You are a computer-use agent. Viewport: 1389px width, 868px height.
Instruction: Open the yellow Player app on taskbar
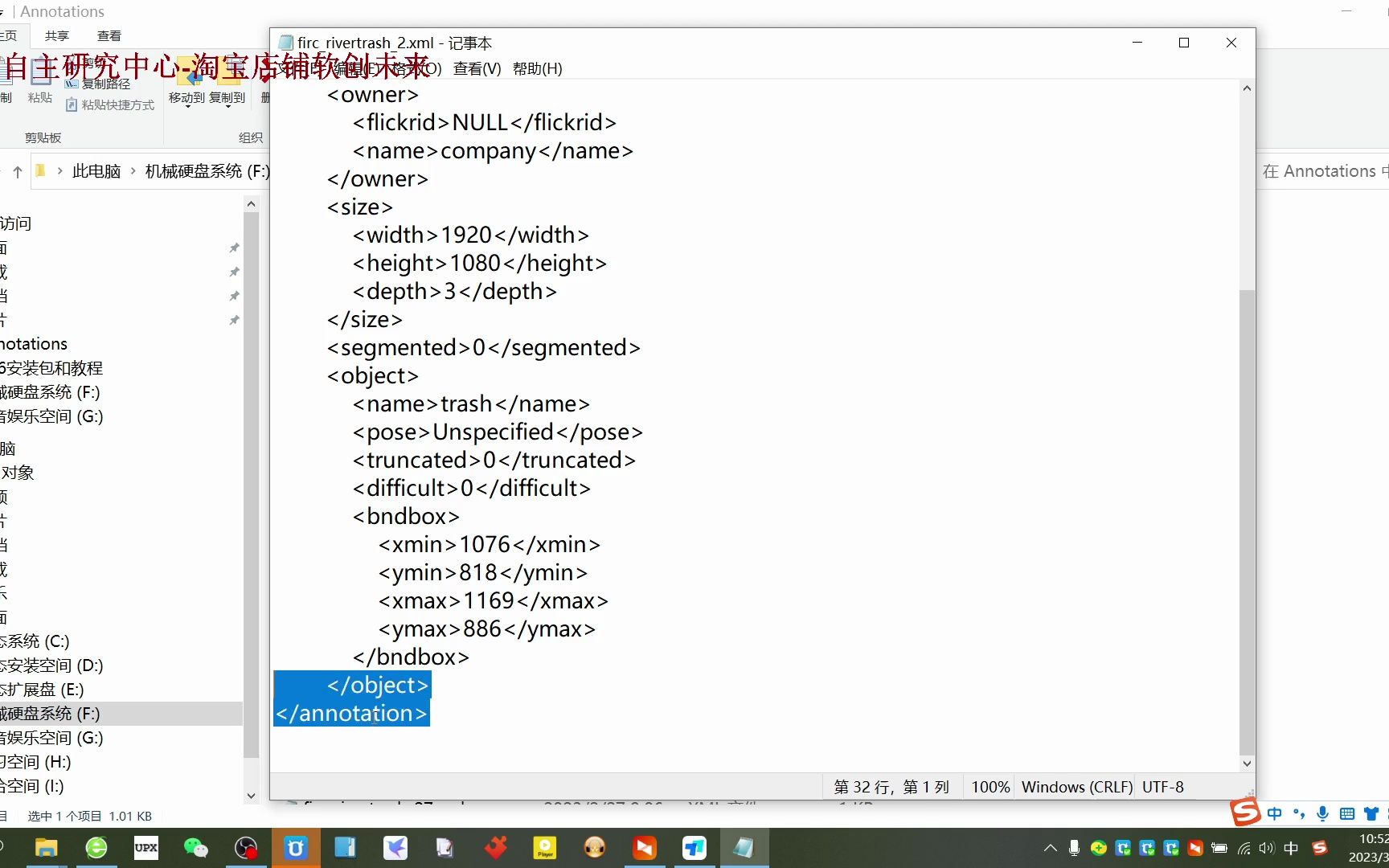[545, 848]
